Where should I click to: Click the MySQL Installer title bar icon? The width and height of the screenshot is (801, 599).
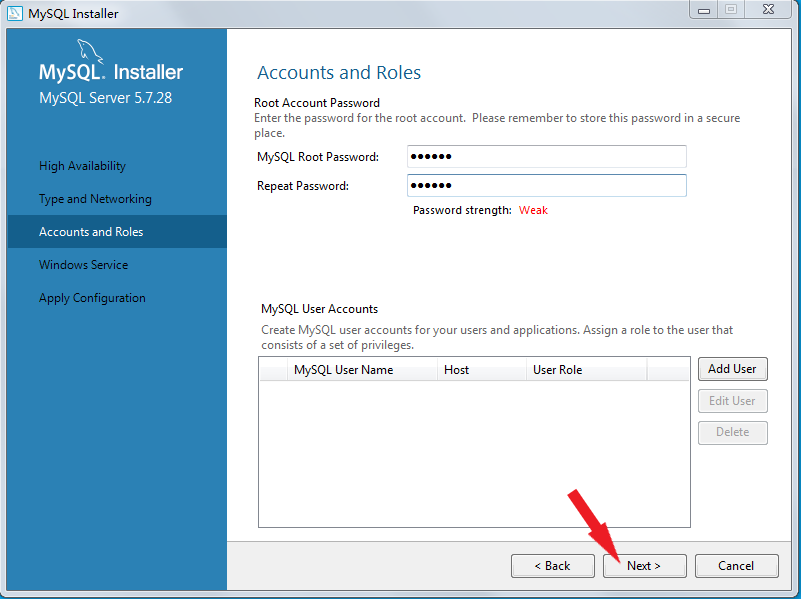(x=15, y=13)
